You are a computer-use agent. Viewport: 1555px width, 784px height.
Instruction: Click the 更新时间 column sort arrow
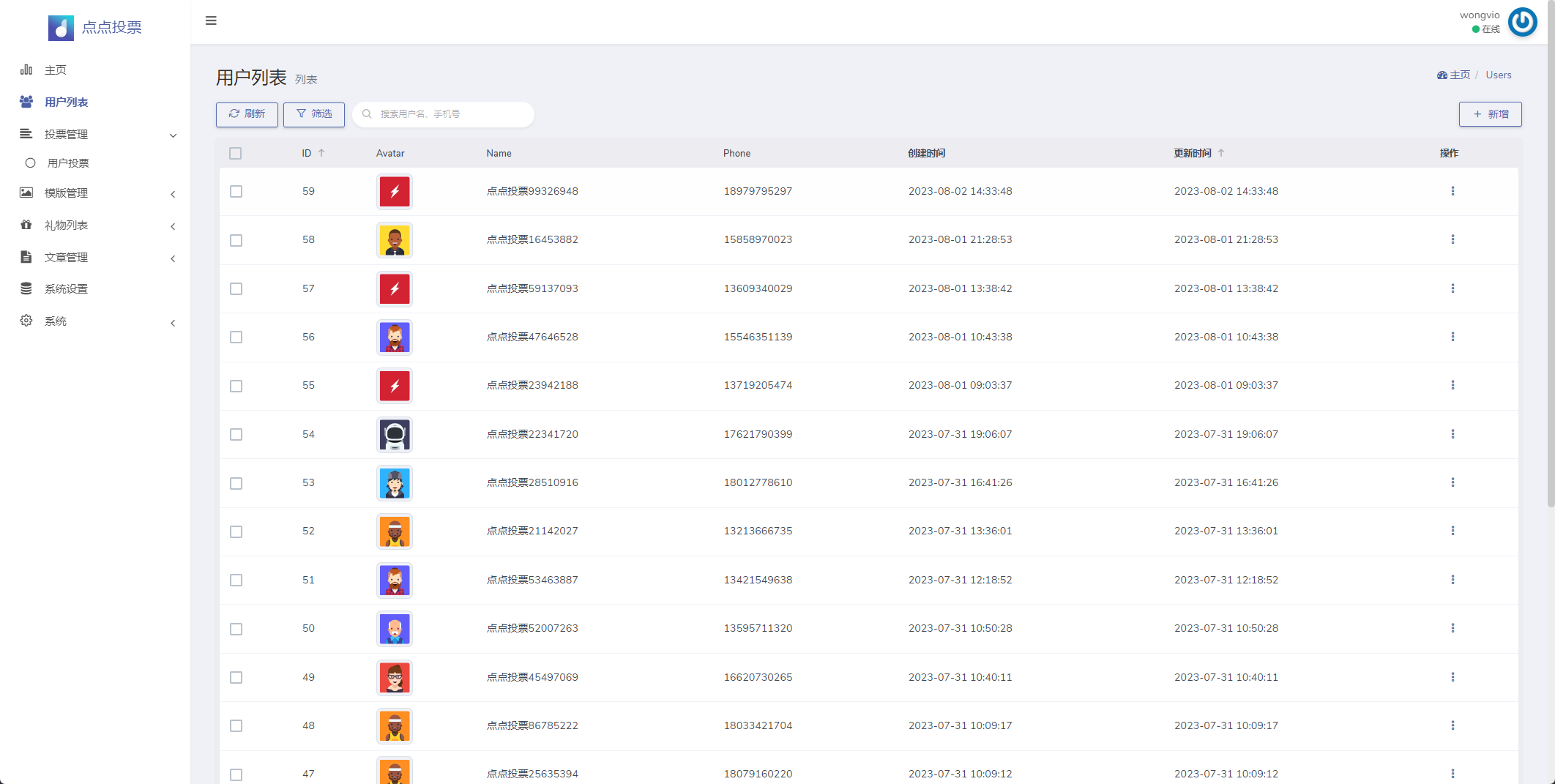tap(1221, 153)
